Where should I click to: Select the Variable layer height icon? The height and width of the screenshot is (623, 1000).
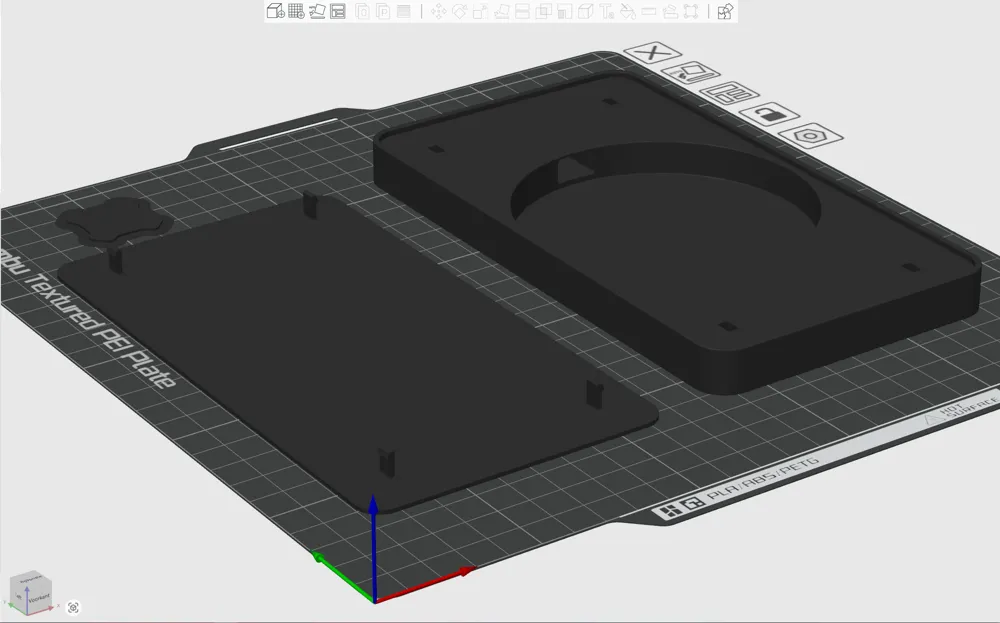click(x=403, y=11)
